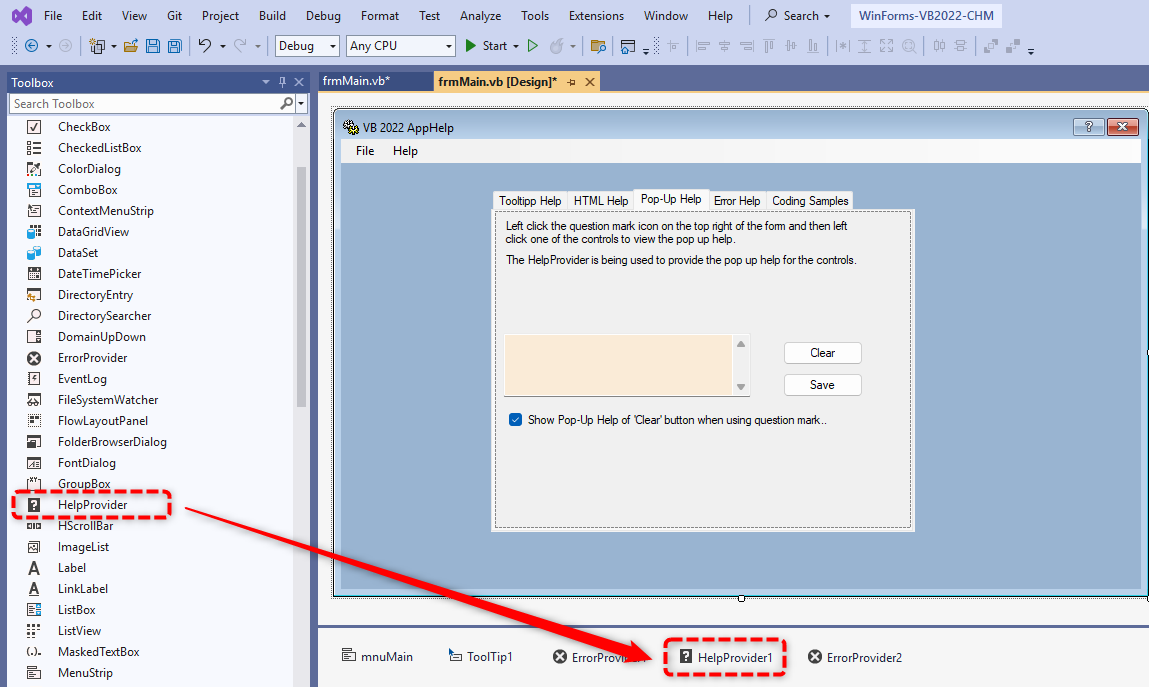This screenshot has height=687, width=1149.
Task: Click the Clear button on the form
Action: [x=822, y=352]
